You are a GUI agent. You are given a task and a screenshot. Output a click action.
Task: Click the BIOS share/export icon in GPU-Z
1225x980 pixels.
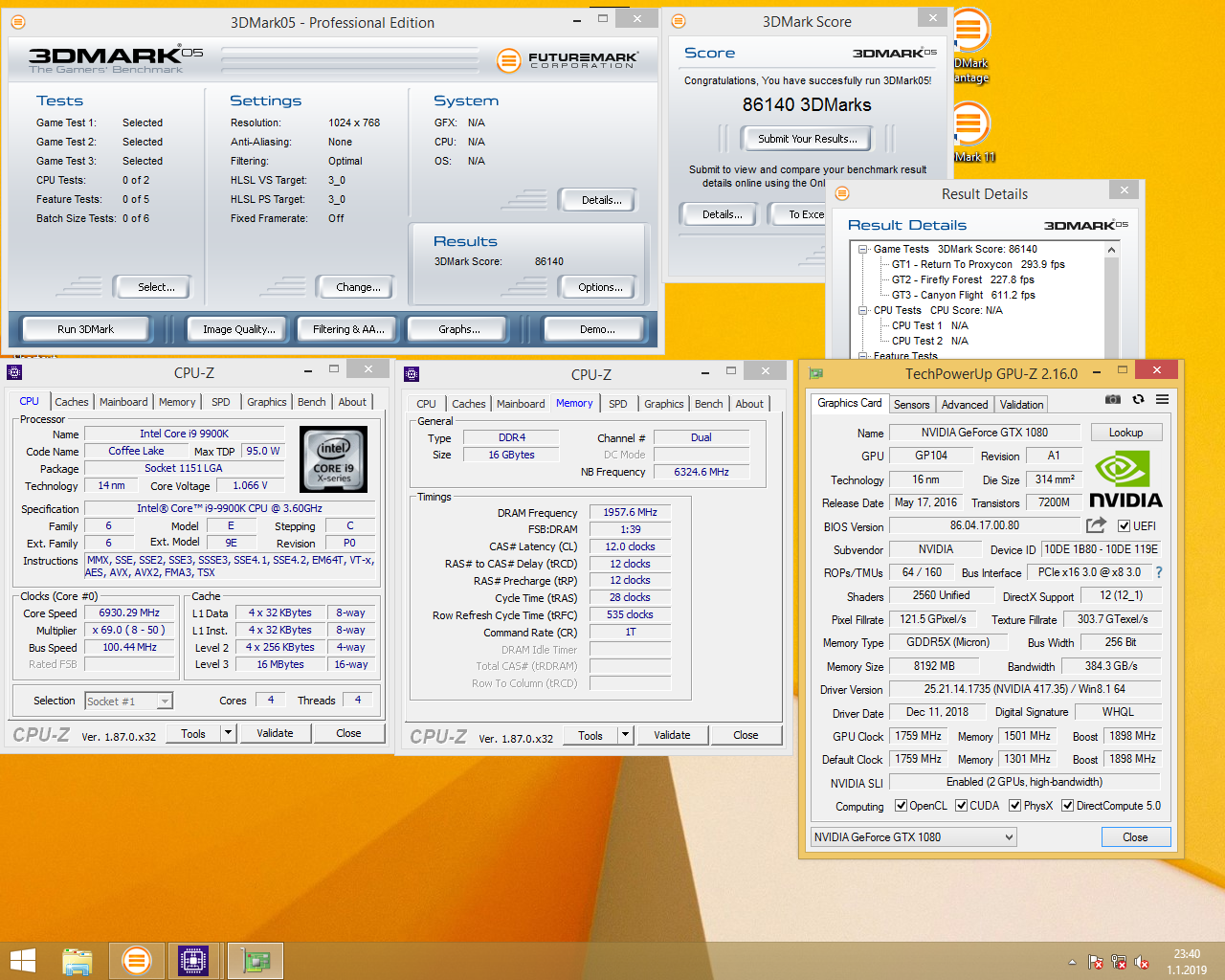click(1096, 525)
